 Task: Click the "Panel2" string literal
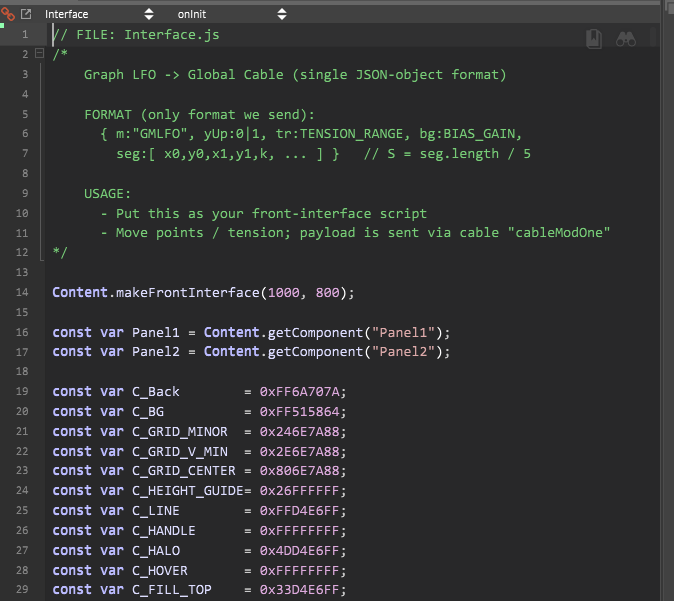(x=403, y=352)
